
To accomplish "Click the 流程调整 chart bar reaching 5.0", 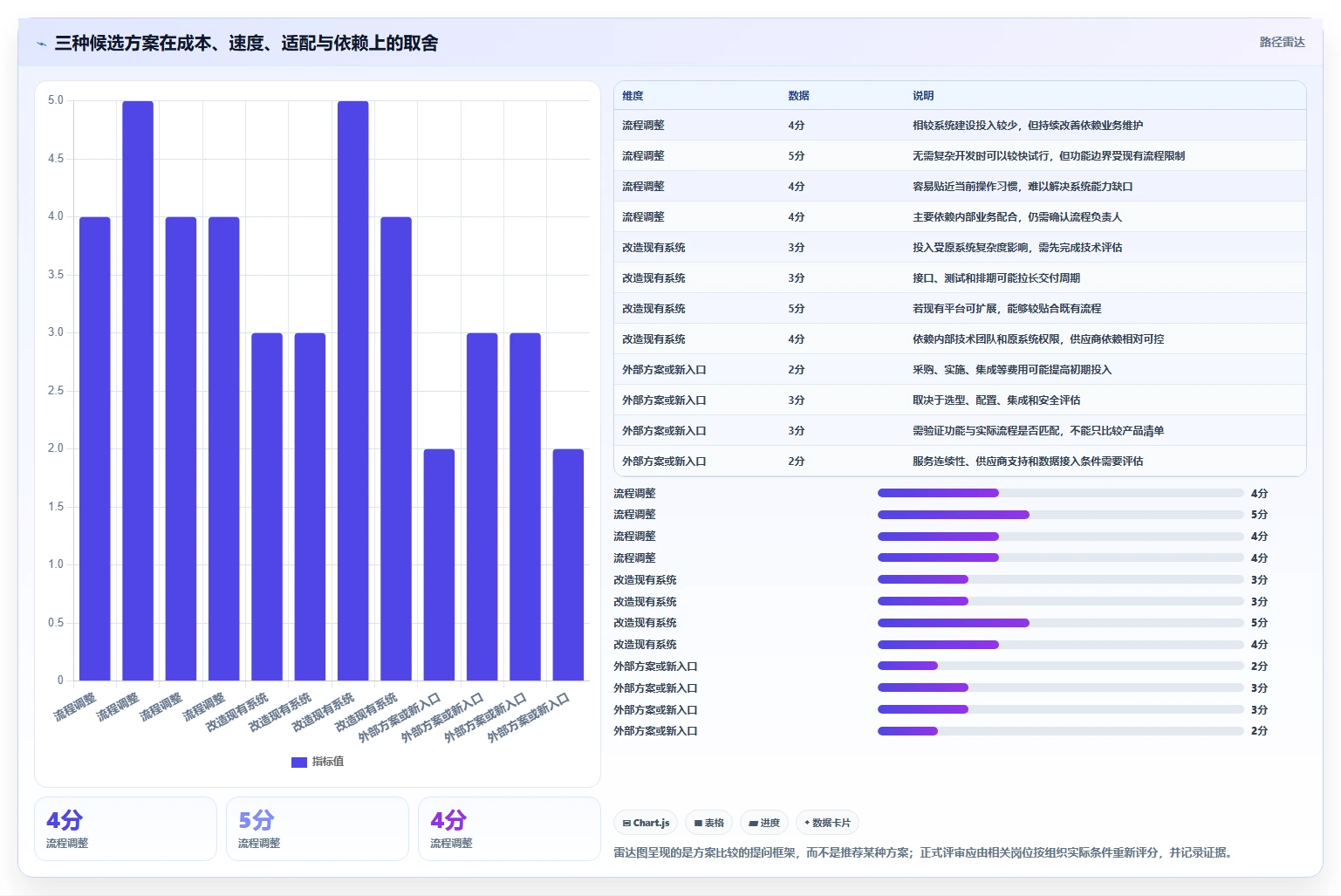I will tap(138, 391).
